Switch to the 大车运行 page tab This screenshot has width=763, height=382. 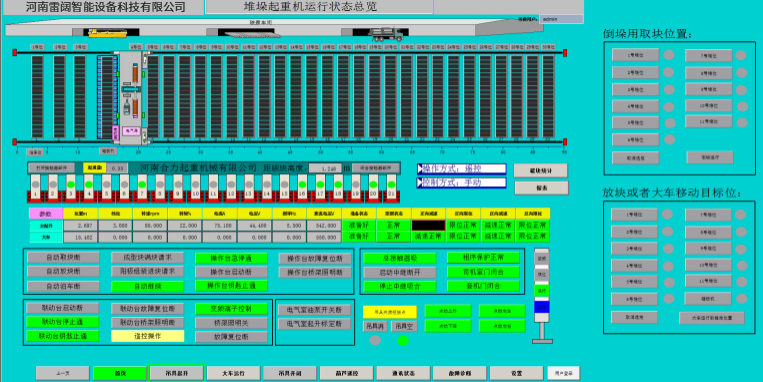[x=234, y=373]
